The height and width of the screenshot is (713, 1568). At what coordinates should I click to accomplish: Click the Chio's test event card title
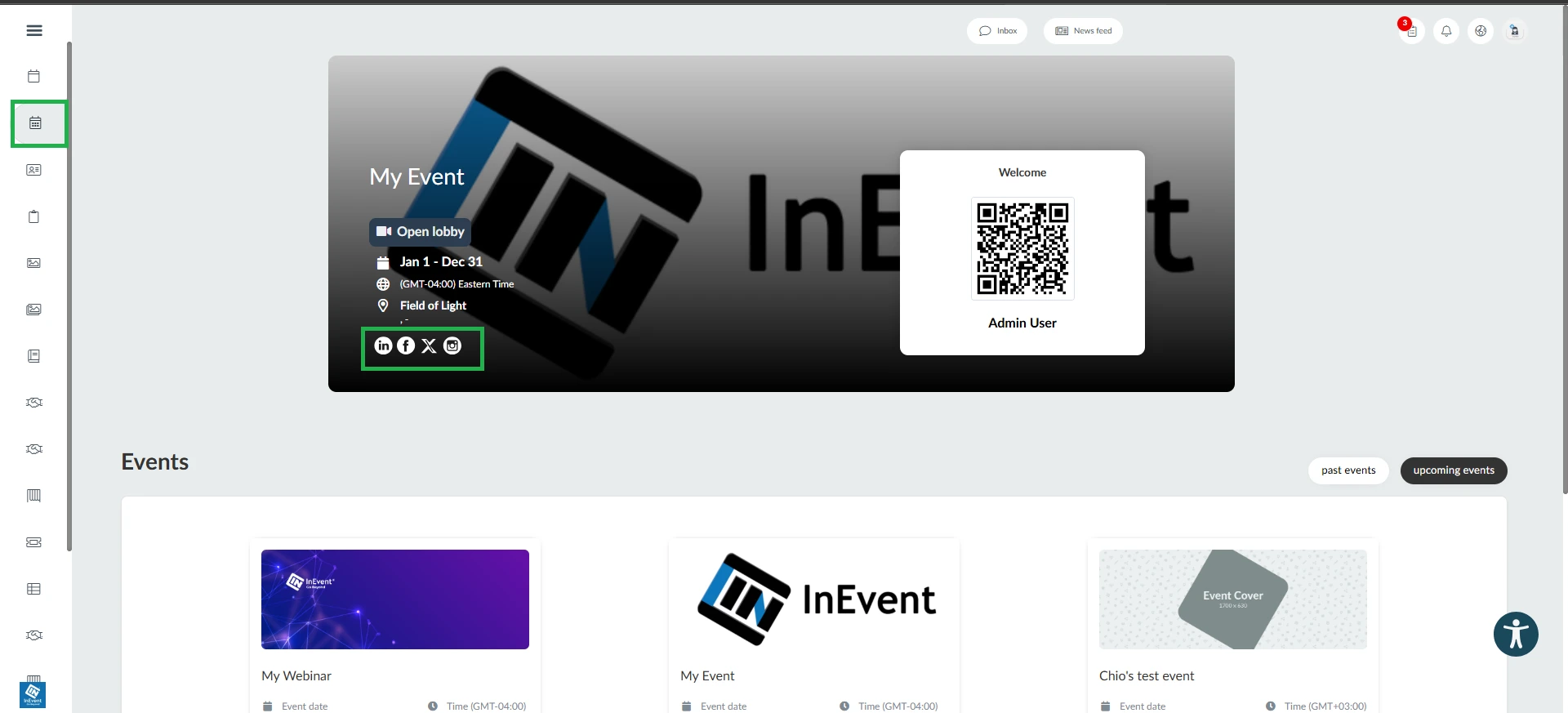click(1147, 676)
